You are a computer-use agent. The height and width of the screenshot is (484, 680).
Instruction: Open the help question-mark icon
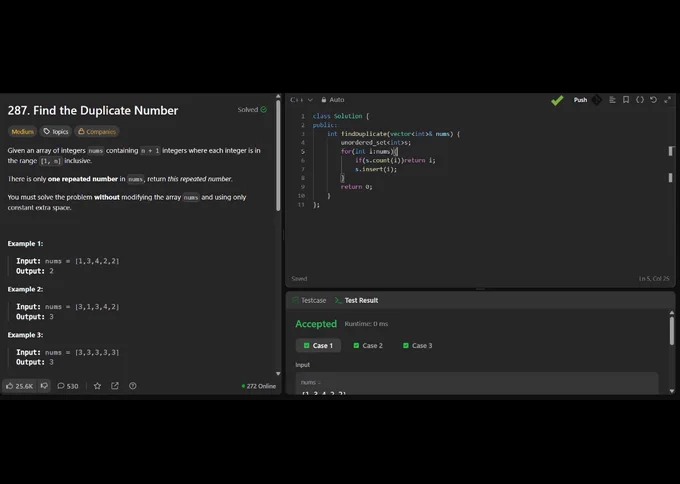[133, 386]
